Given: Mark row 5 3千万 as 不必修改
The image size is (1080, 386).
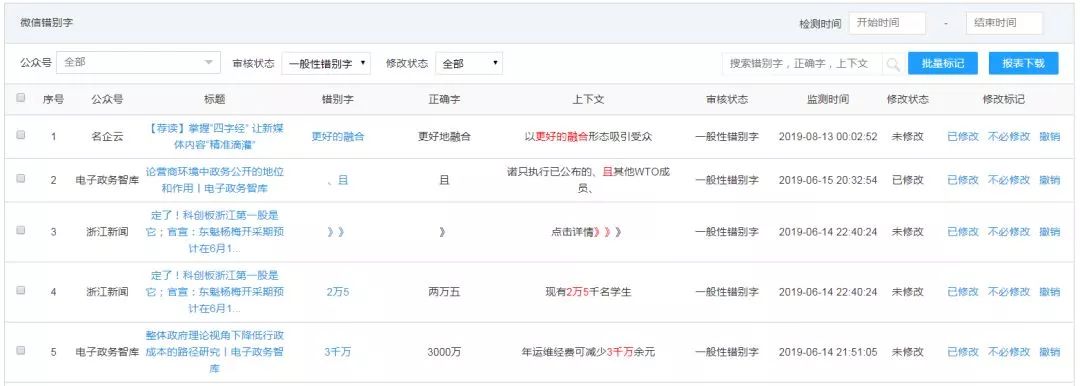Looking at the screenshot, I should (x=1009, y=352).
